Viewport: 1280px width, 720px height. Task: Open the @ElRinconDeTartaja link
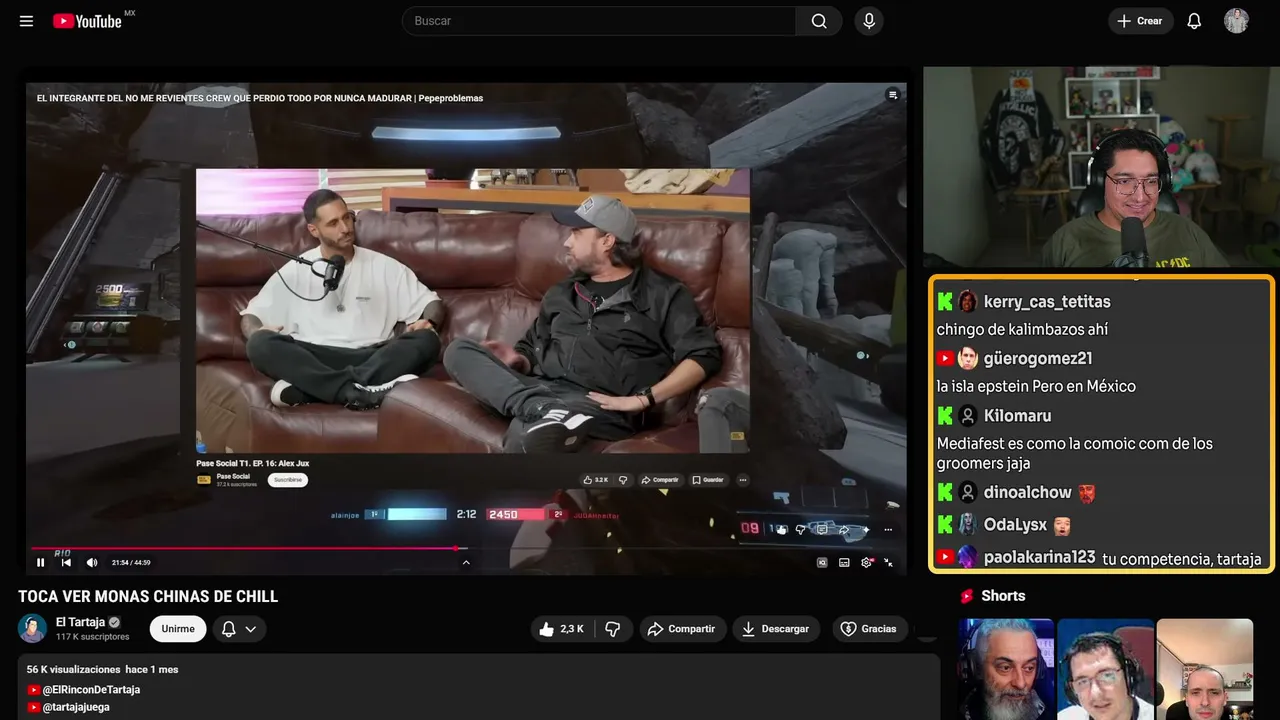coord(91,690)
